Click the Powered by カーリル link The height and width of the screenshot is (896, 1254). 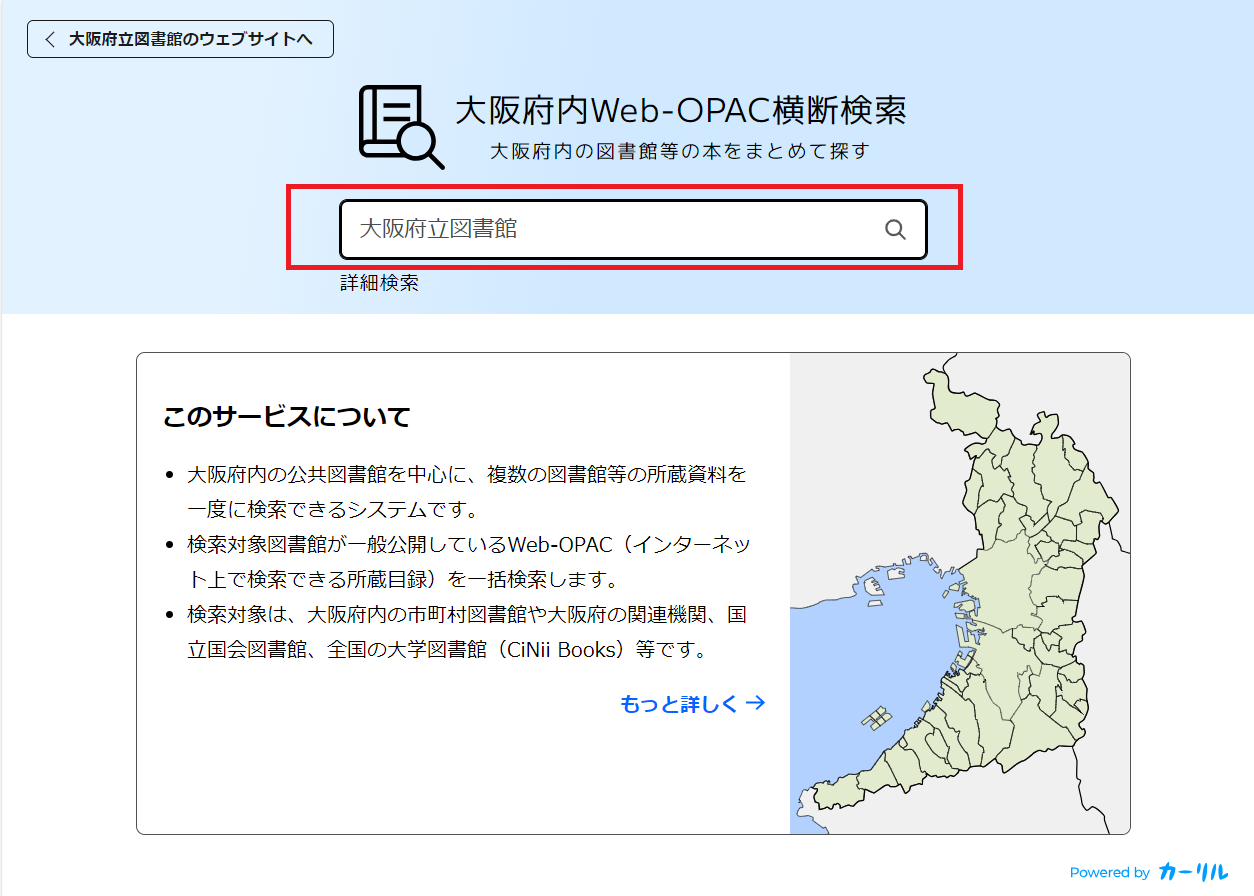(x=1149, y=872)
